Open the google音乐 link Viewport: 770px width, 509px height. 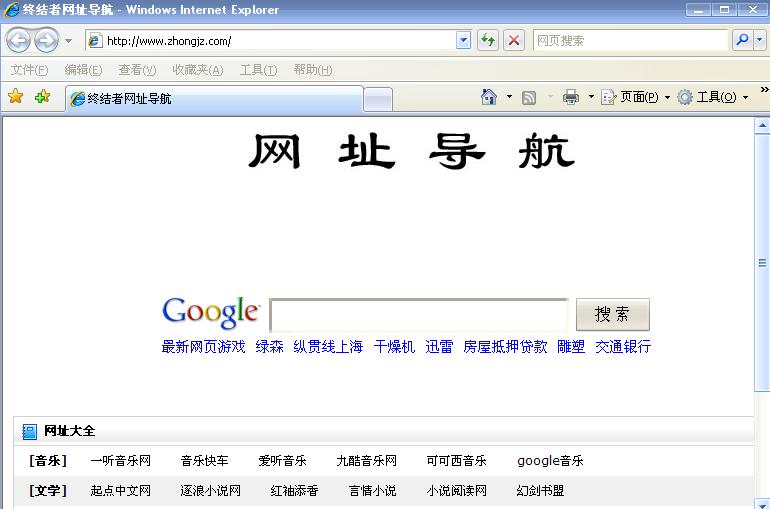550,461
